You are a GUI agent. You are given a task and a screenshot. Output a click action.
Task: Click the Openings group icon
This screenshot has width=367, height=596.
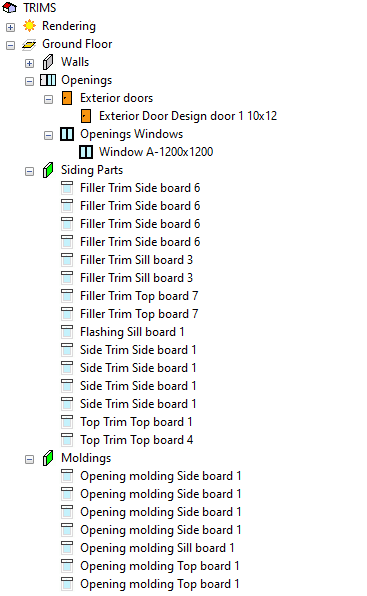click(48, 80)
